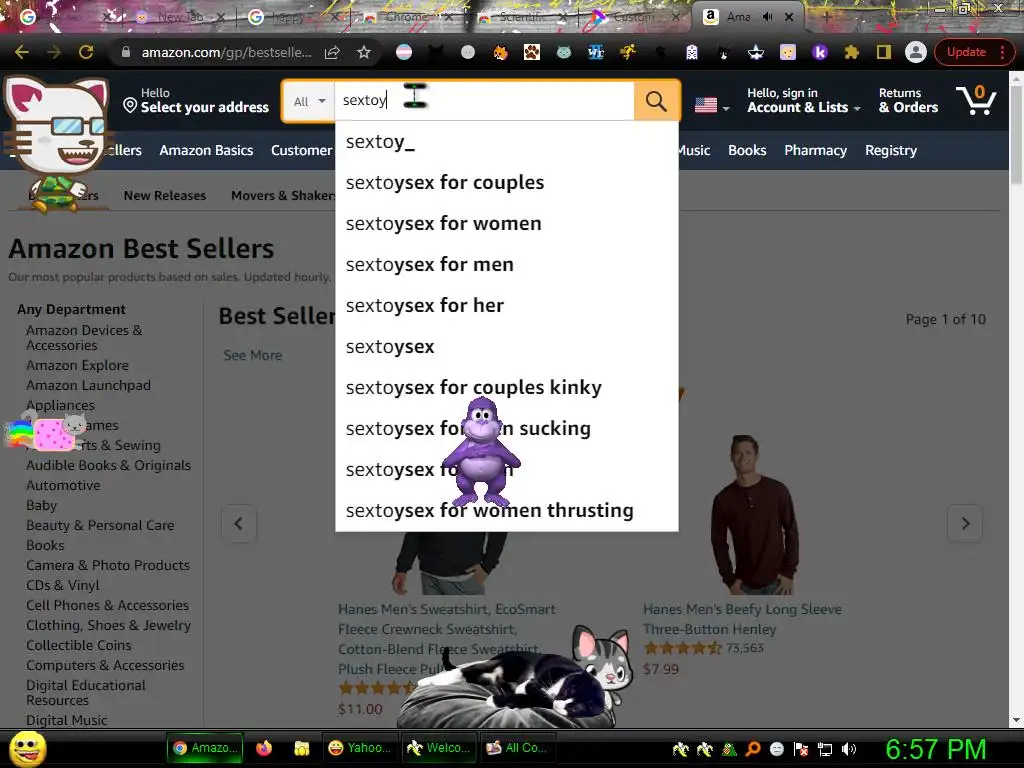
Task: Open Collectible Coins department
Action: (78, 645)
